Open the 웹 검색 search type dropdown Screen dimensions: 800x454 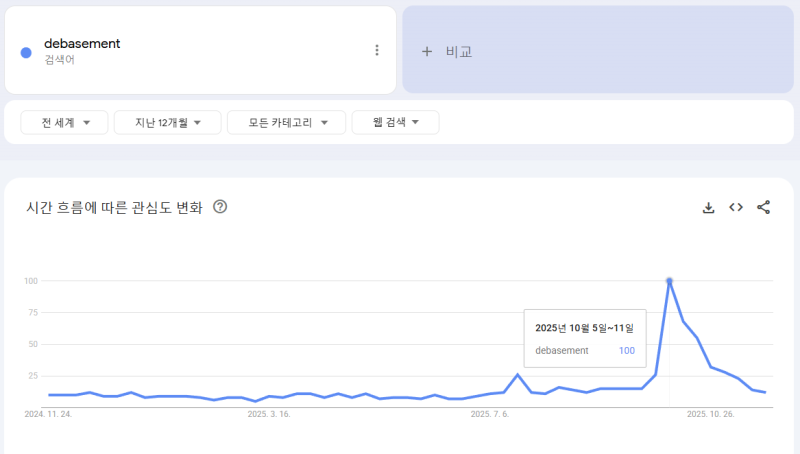coord(395,123)
